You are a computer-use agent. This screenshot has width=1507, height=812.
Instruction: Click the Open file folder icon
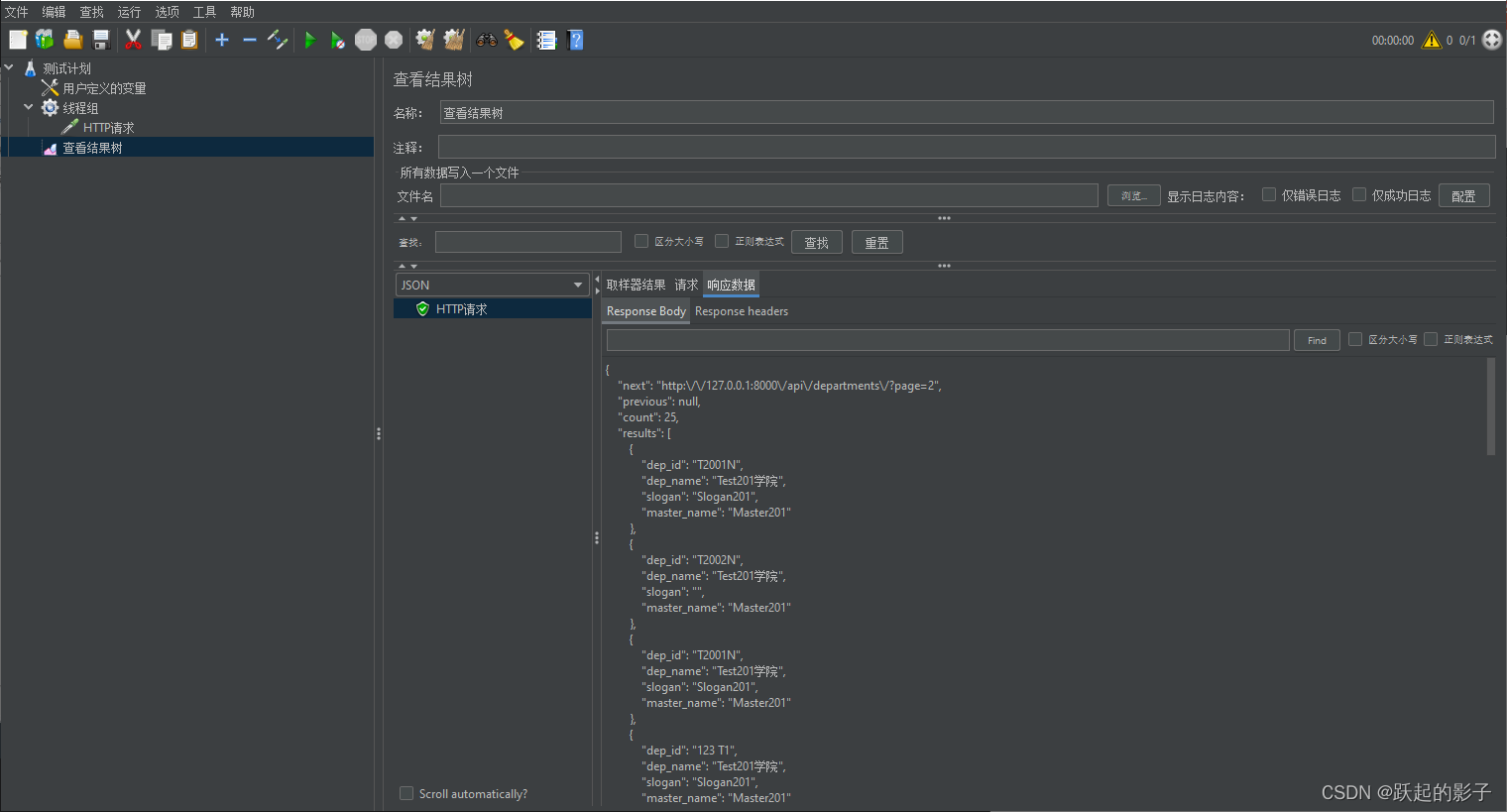point(72,40)
